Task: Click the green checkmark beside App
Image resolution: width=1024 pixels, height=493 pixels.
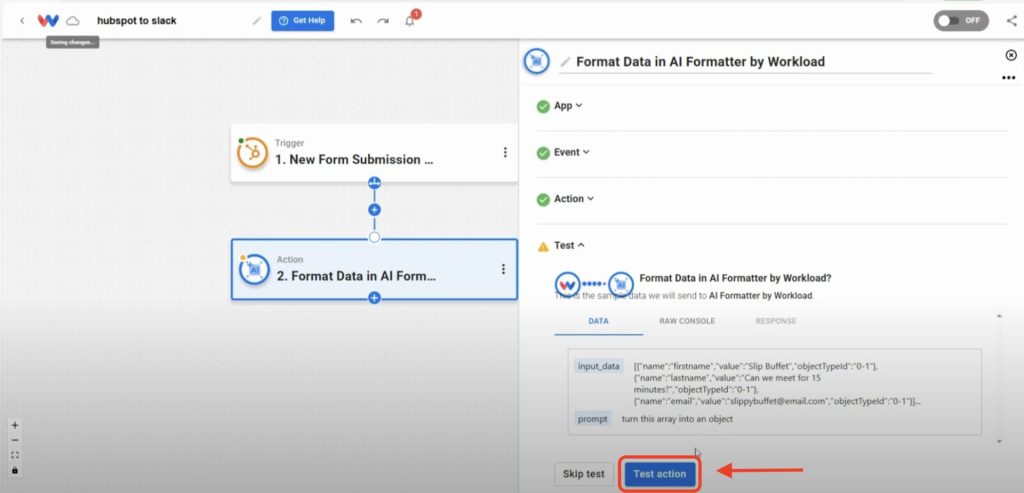Action: (543, 106)
